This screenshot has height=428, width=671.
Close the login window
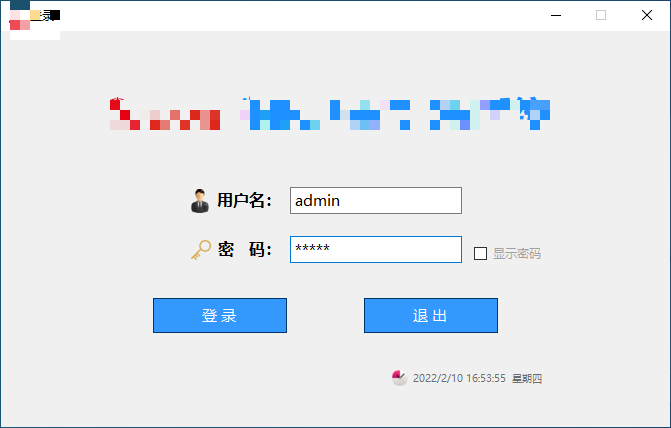point(647,15)
